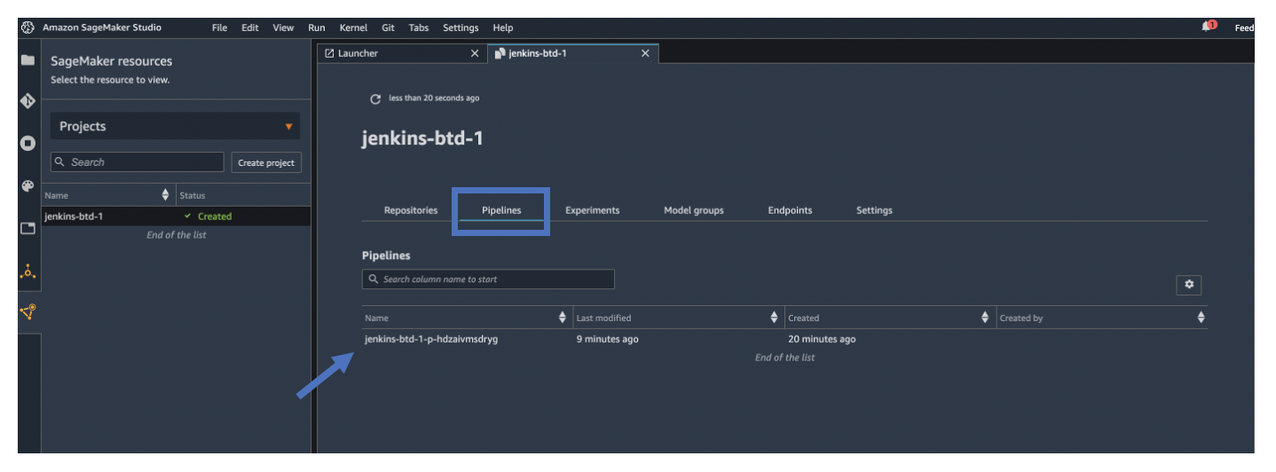1276x472 pixels.
Task: Open running terminals and kernels icon
Action: click(x=28, y=143)
